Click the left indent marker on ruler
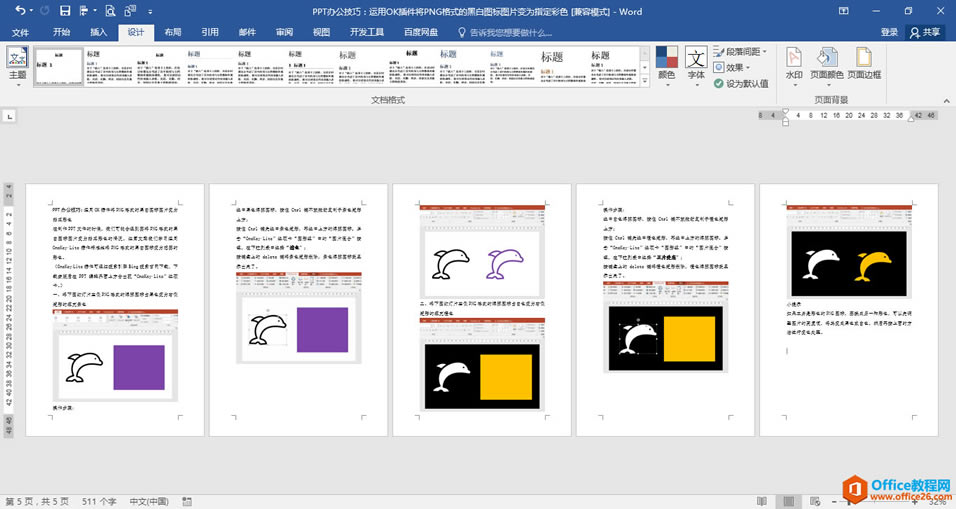Image resolution: width=956 pixels, height=509 pixels. point(785,122)
